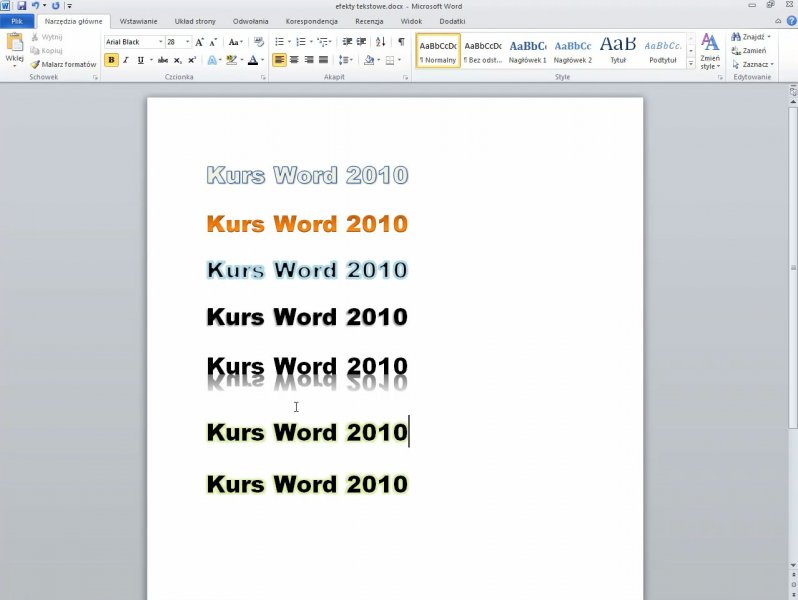Toggle Italic formatting
798x600 pixels.
point(125,60)
